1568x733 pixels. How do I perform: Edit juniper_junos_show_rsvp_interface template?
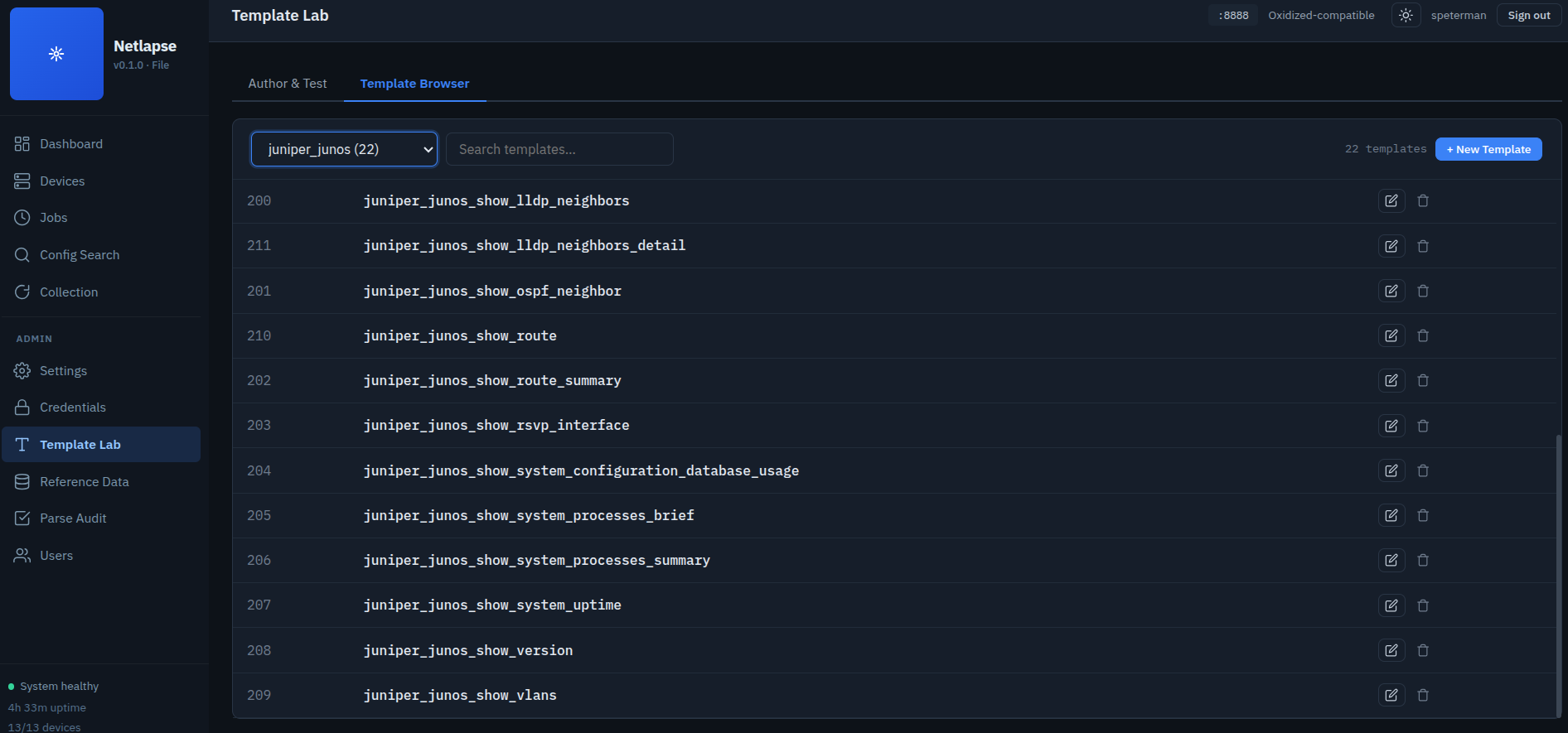1391,426
